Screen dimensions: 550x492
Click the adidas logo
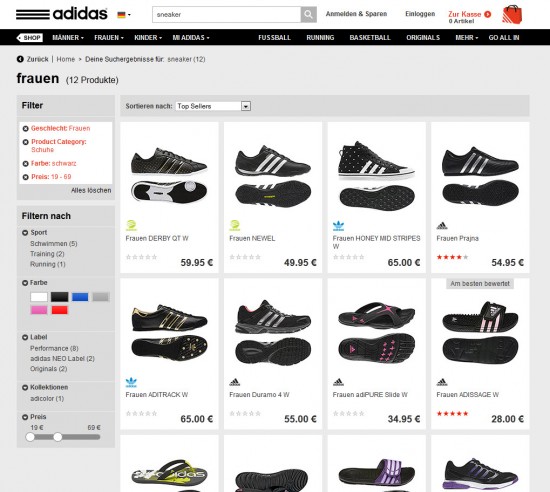62,14
